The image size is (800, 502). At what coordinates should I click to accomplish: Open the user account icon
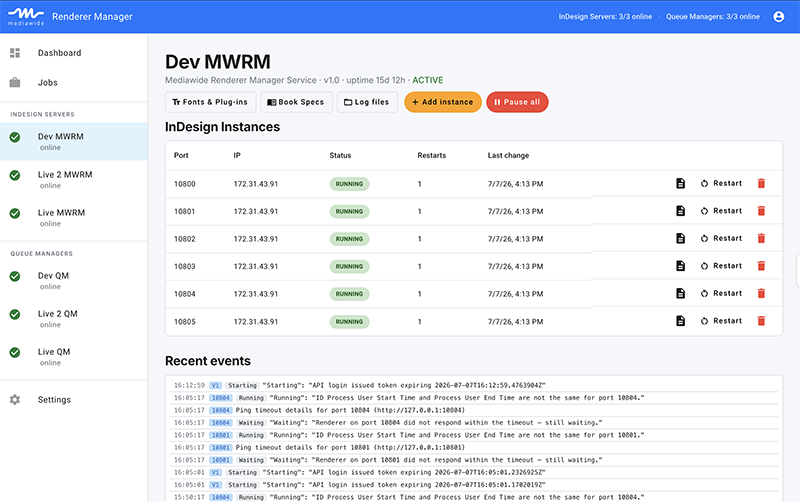point(779,17)
